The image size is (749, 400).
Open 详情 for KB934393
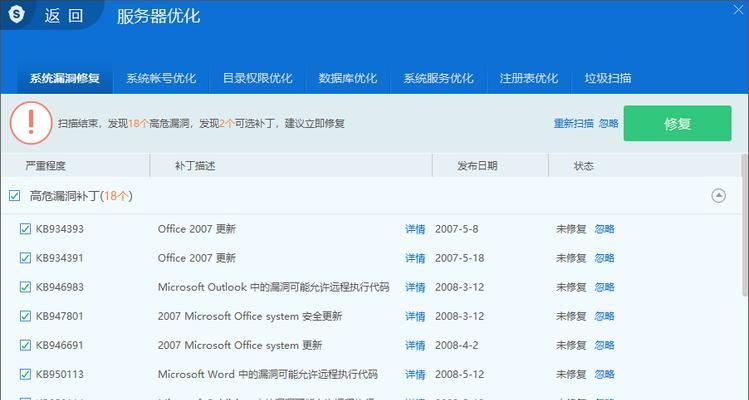click(415, 229)
